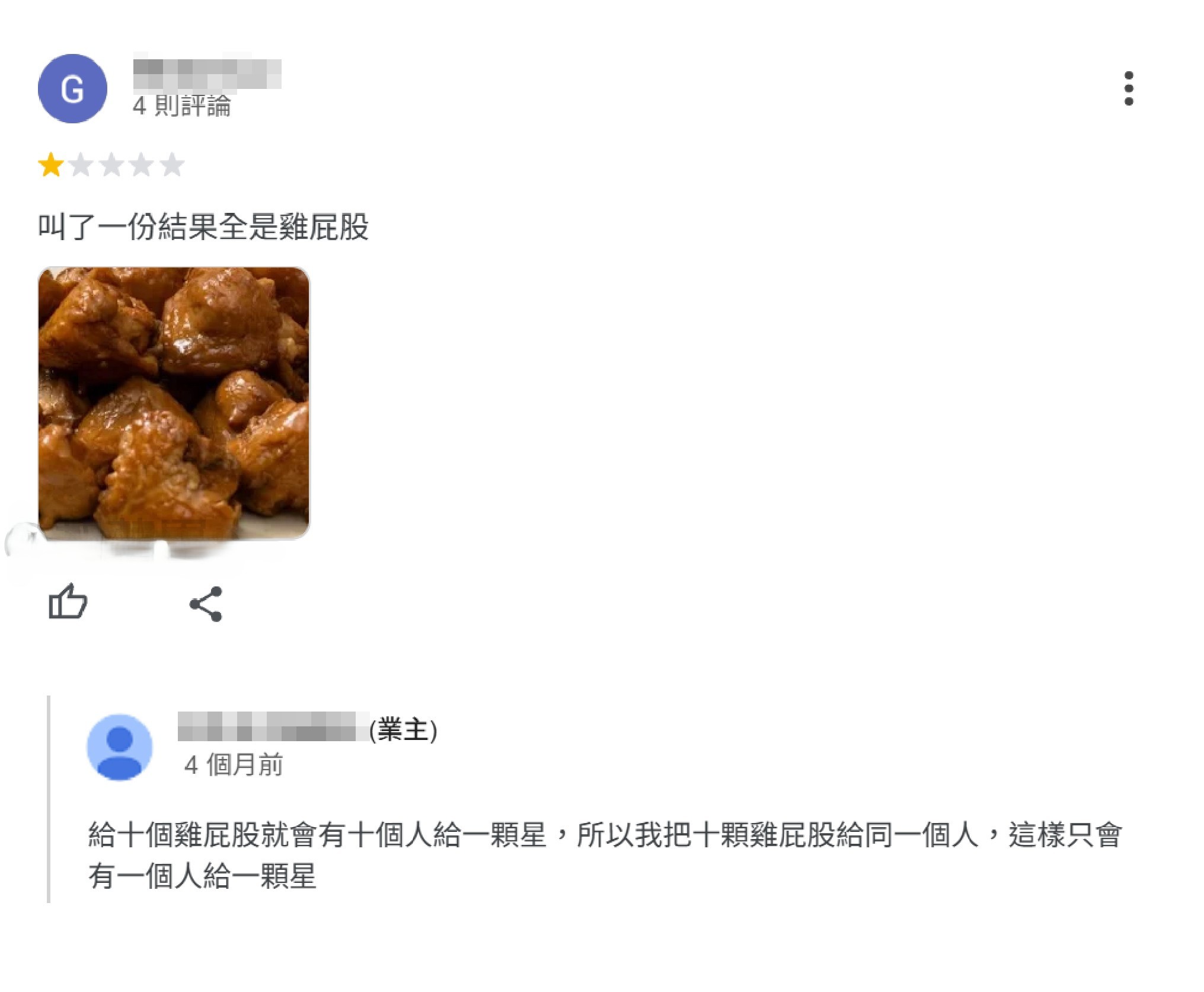Viewport: 1204px width, 992px height.
Task: Share this review via share icon
Action: pos(206,604)
